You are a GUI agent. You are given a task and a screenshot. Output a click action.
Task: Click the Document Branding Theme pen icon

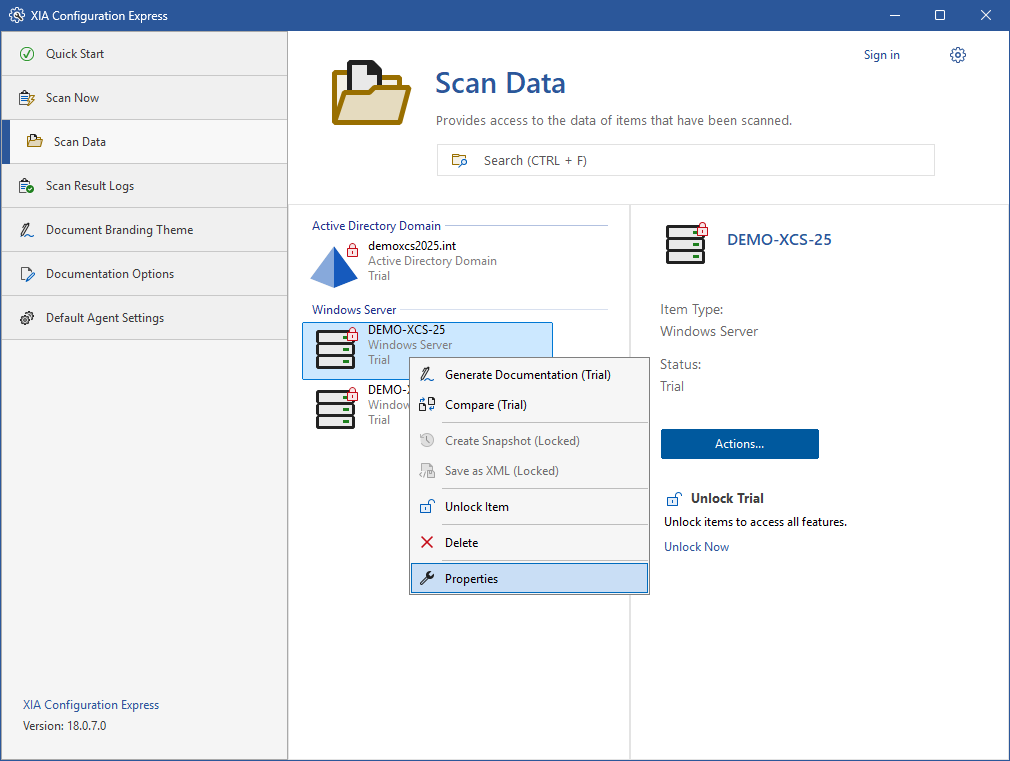coord(27,230)
